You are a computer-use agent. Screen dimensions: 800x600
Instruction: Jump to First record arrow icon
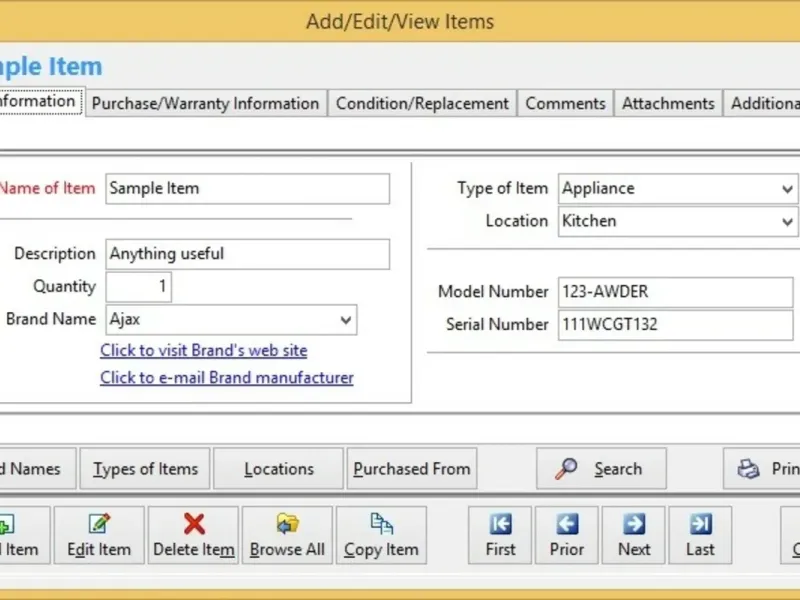pyautogui.click(x=500, y=524)
